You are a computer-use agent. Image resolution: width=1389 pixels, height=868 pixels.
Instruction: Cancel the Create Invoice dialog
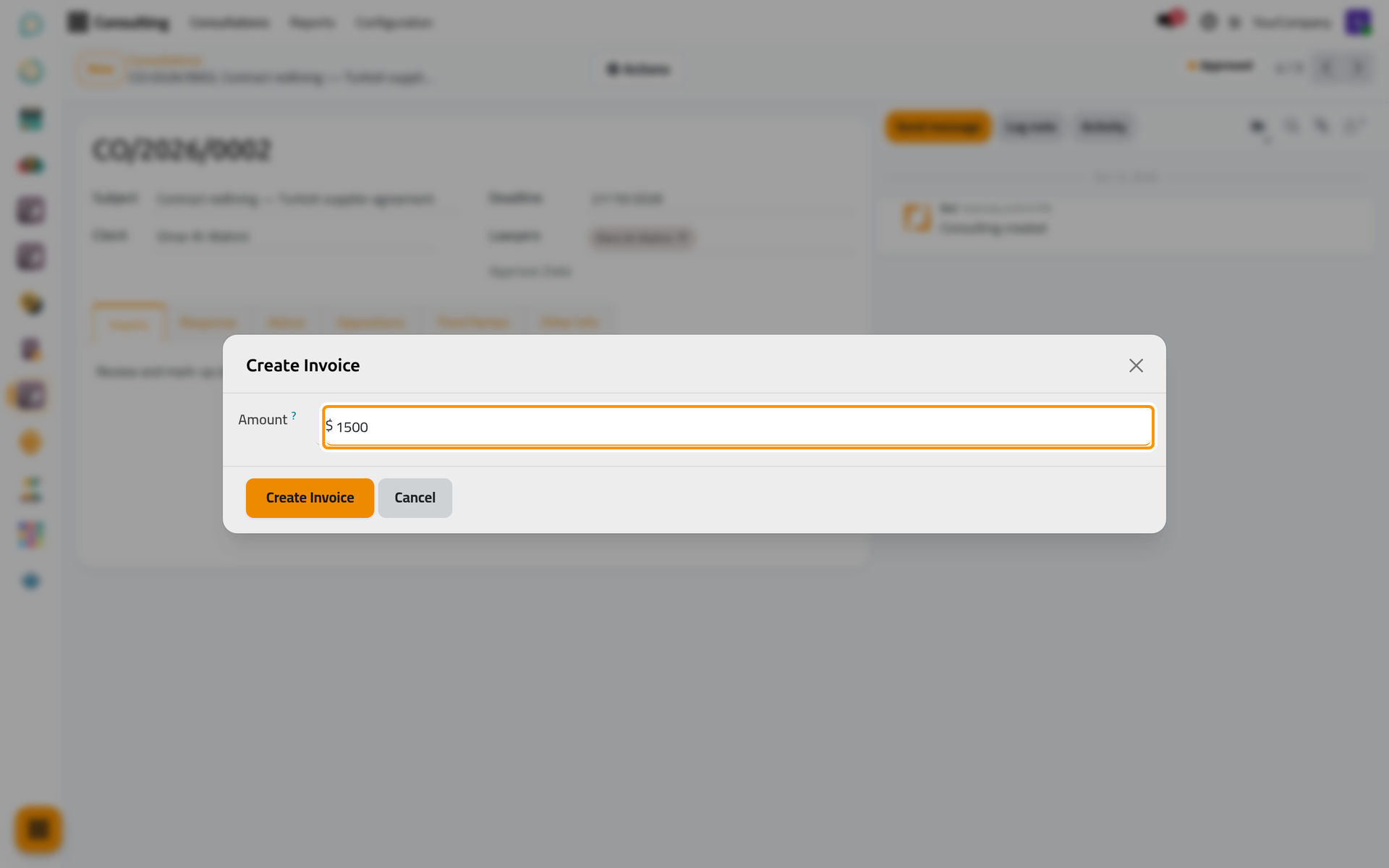[415, 498]
